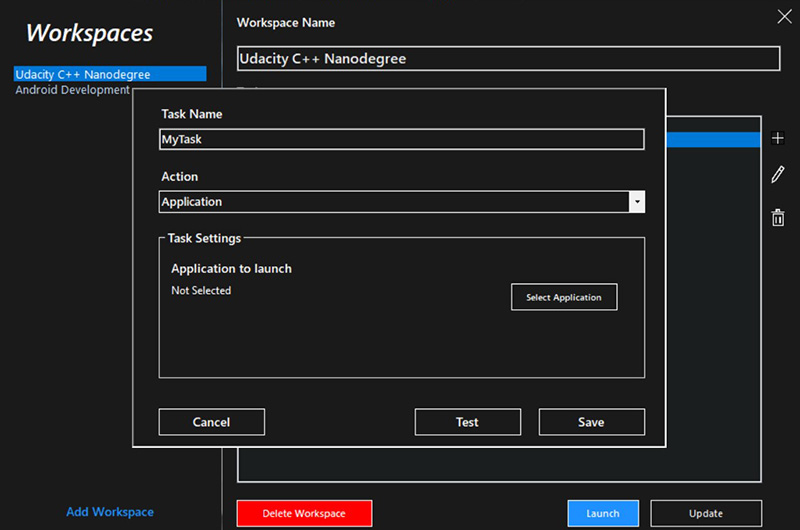Click the Update button
Screen dimensions: 800x530
[x=705, y=513]
